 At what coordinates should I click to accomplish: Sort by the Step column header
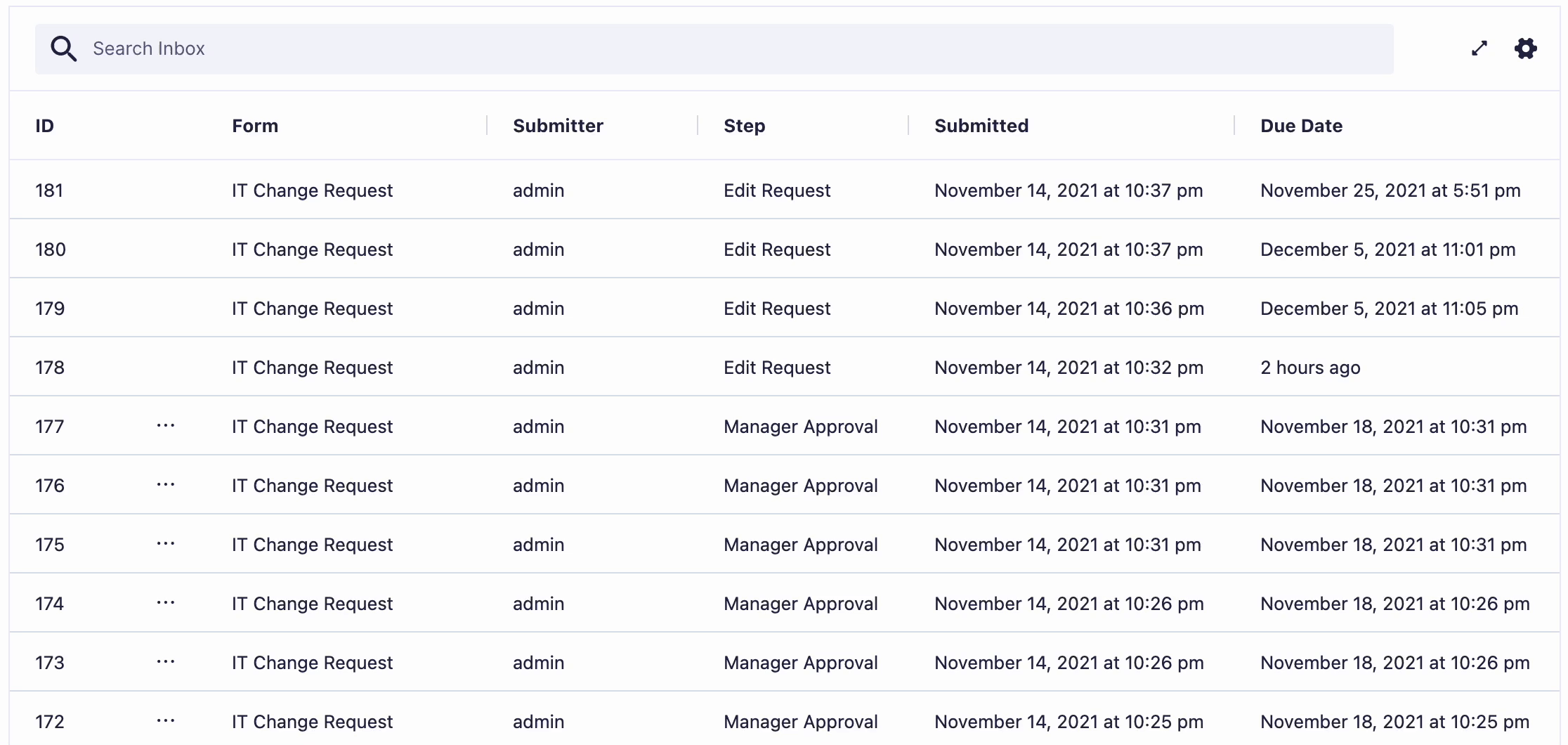click(744, 126)
